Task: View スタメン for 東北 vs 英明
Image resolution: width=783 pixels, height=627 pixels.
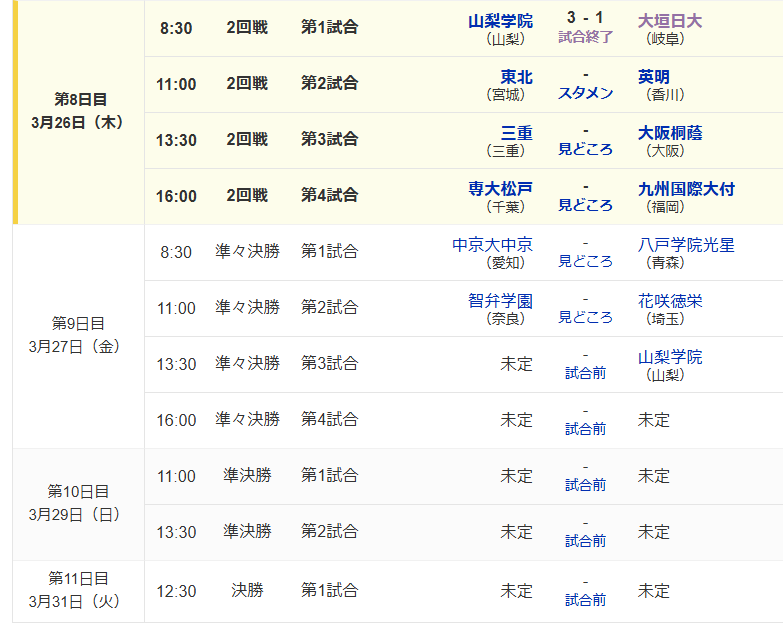Action: point(585,94)
